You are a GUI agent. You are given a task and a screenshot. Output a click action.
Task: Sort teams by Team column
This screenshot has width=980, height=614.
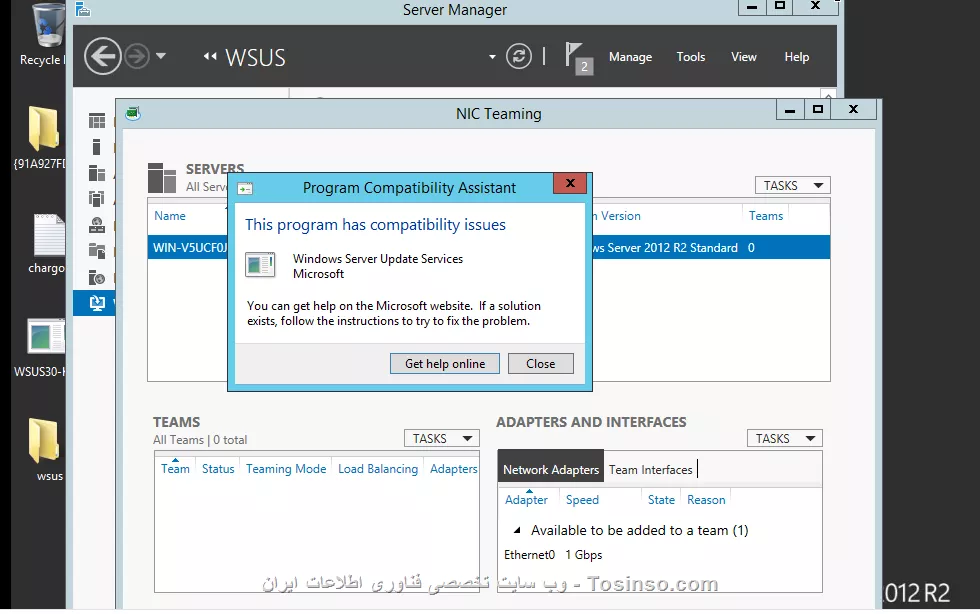175,469
